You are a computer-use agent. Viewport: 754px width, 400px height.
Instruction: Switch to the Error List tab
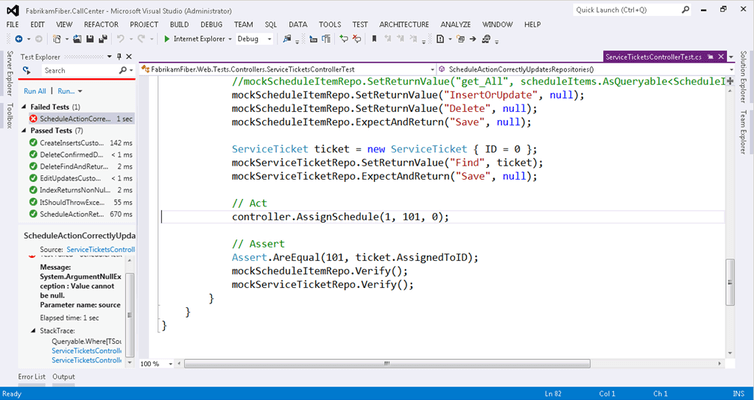(x=32, y=377)
